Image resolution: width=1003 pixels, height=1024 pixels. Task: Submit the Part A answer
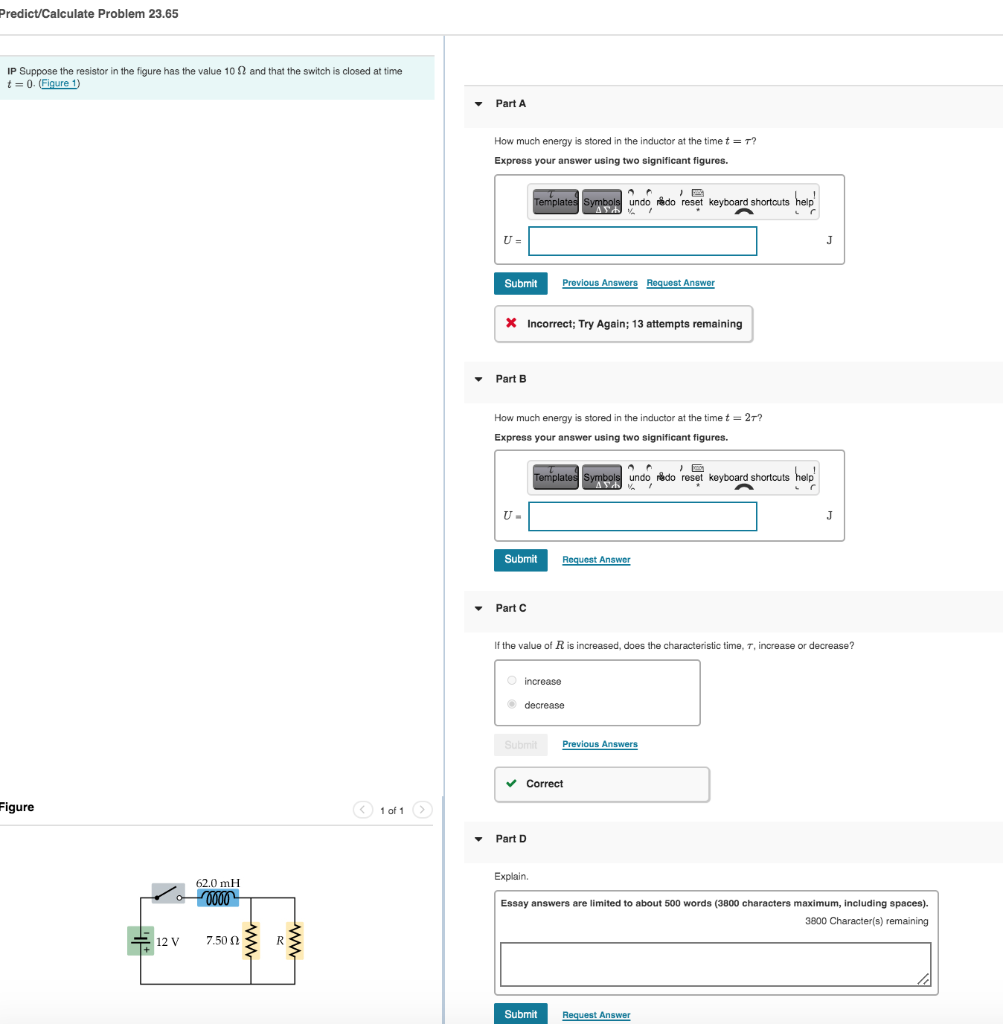(x=520, y=283)
